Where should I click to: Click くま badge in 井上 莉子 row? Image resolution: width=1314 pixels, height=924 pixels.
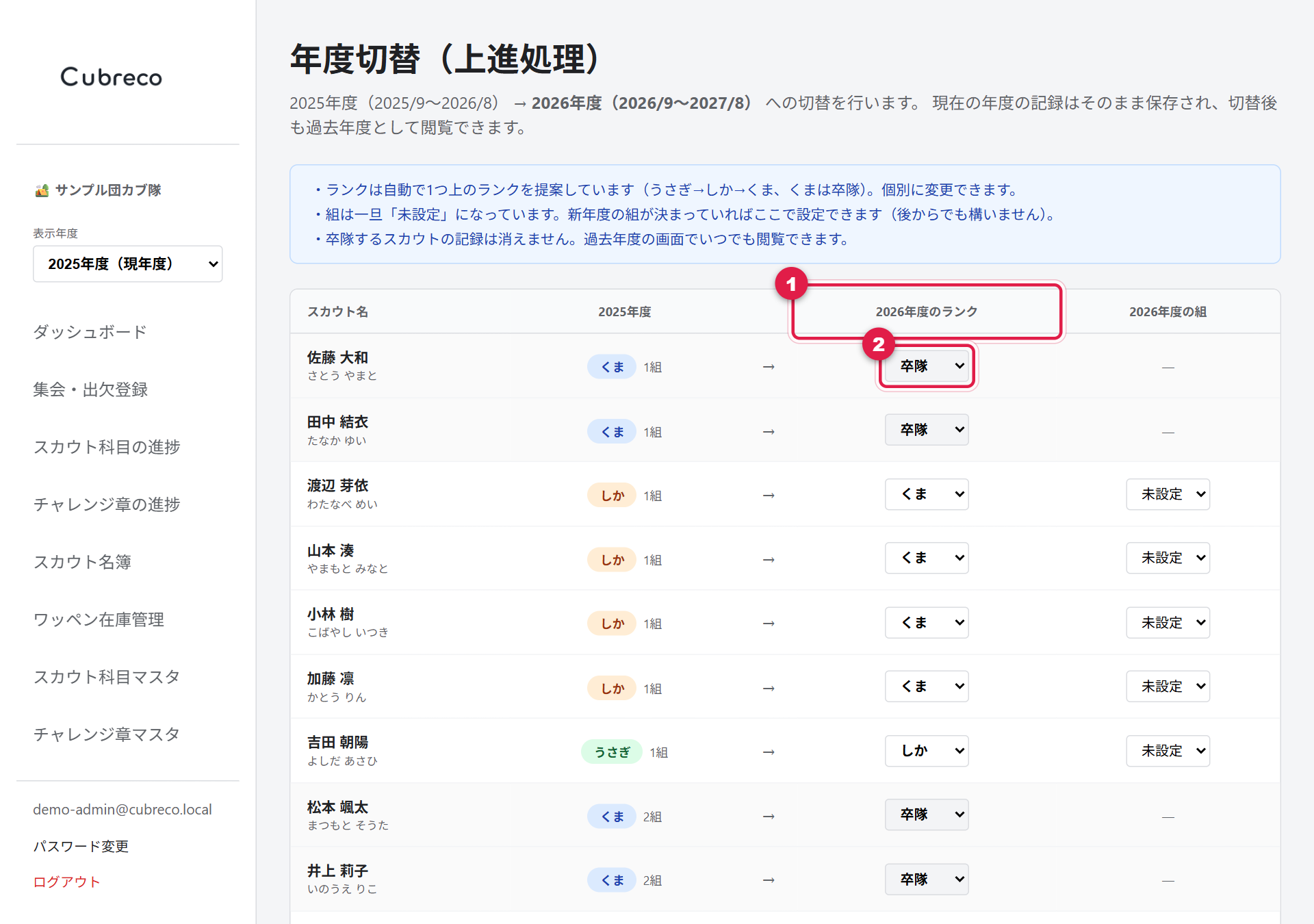(x=612, y=880)
